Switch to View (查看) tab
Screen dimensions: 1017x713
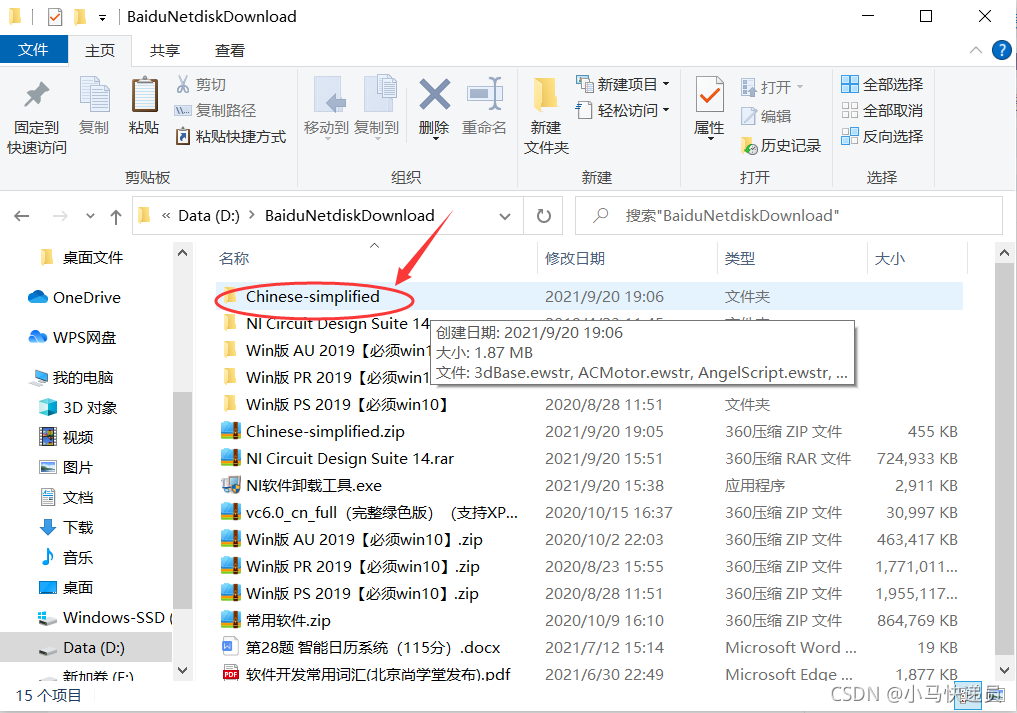point(230,51)
